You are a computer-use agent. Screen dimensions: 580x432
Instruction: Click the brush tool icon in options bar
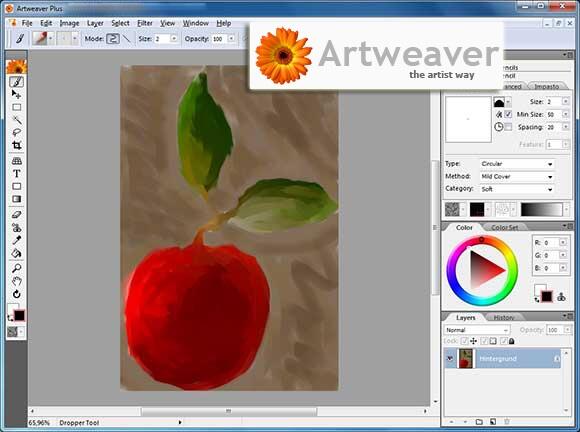(20, 38)
